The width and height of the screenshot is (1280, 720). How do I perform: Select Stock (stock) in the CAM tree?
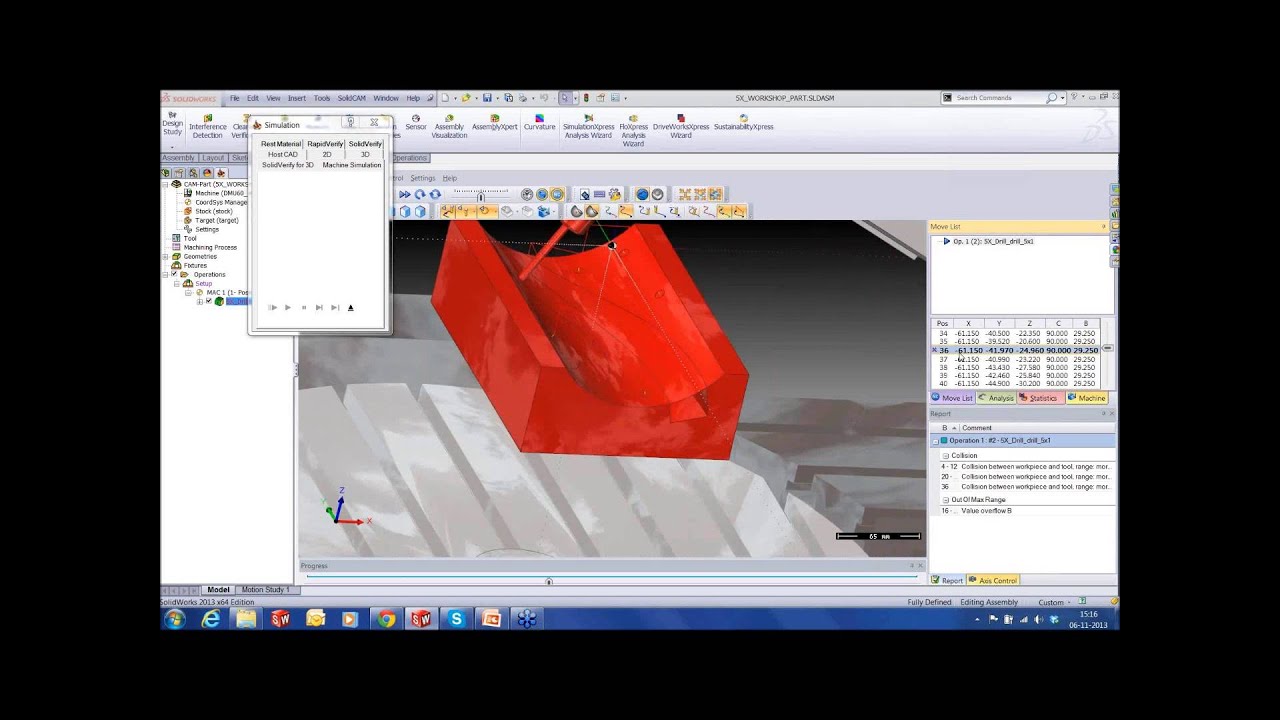213,211
